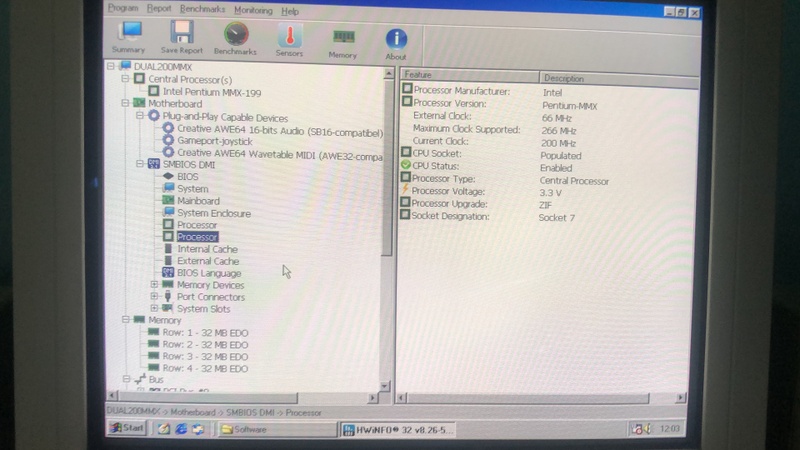Click the Feature column header

coord(470,75)
